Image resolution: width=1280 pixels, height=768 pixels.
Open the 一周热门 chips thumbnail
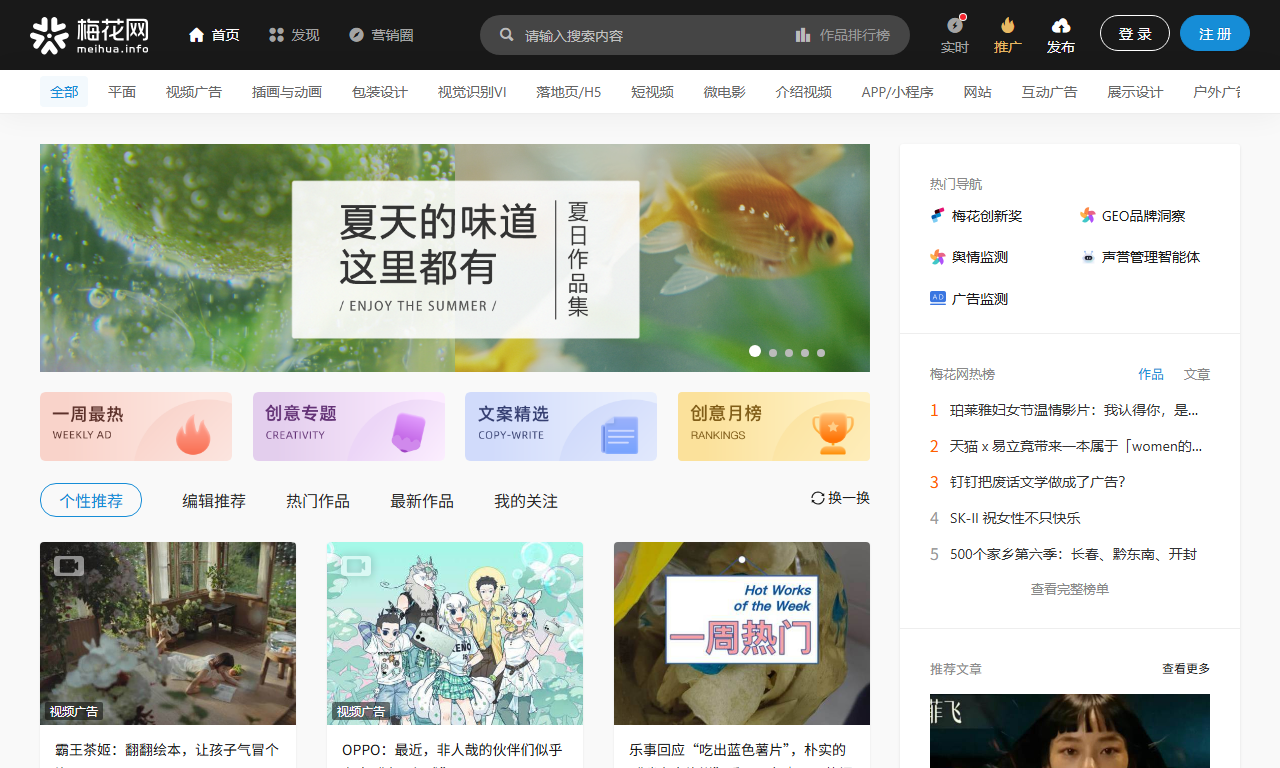pyautogui.click(x=742, y=633)
